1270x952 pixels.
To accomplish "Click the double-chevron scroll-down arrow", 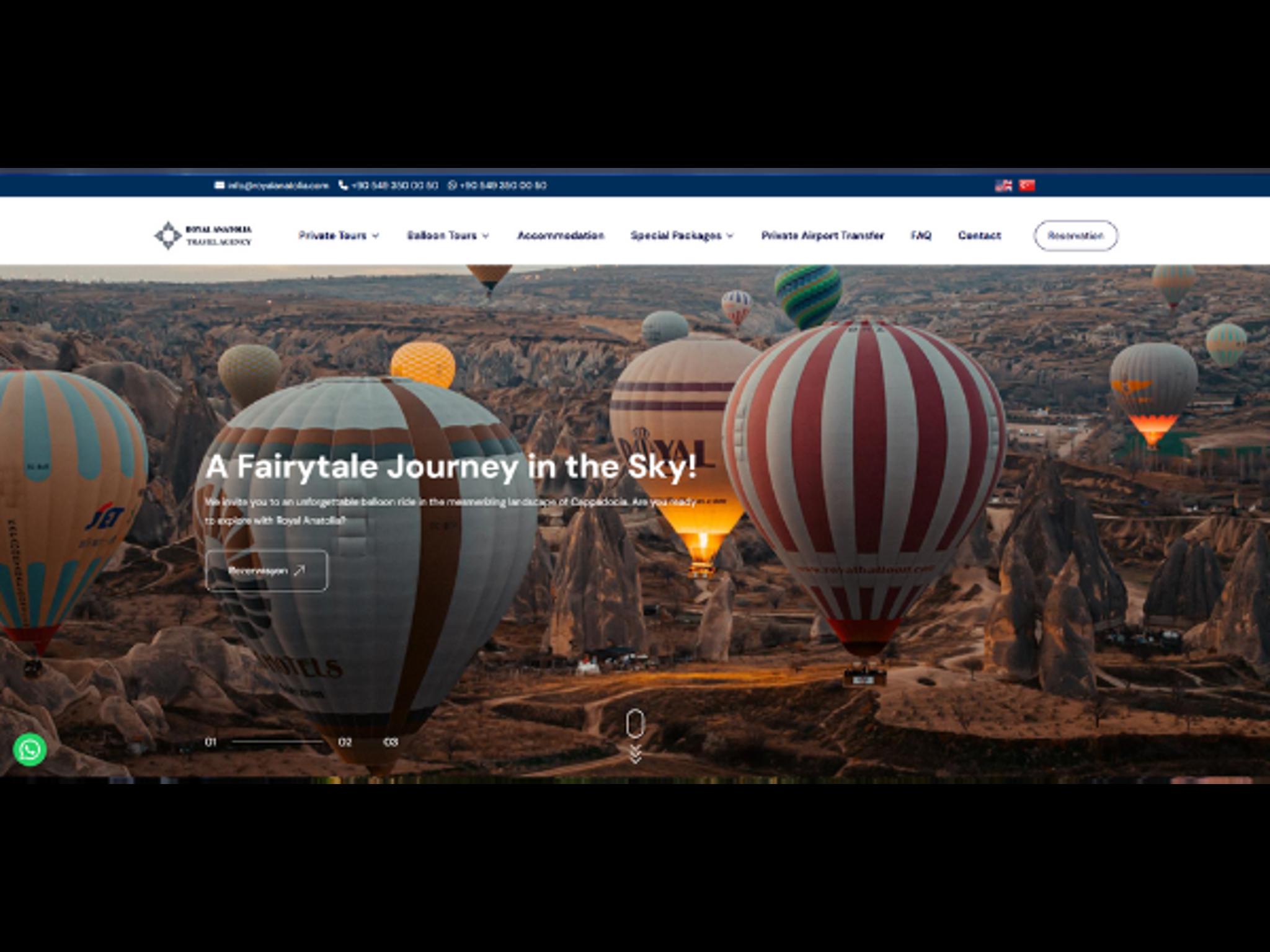I will tap(635, 754).
